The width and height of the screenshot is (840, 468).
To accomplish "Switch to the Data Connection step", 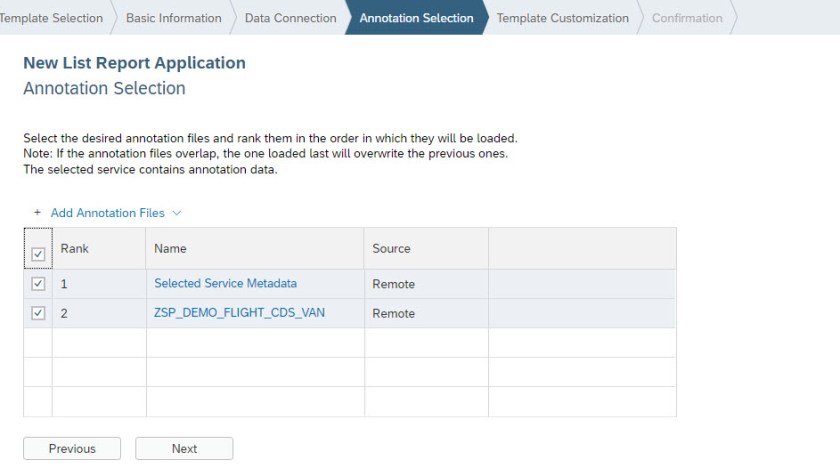I will [290, 18].
